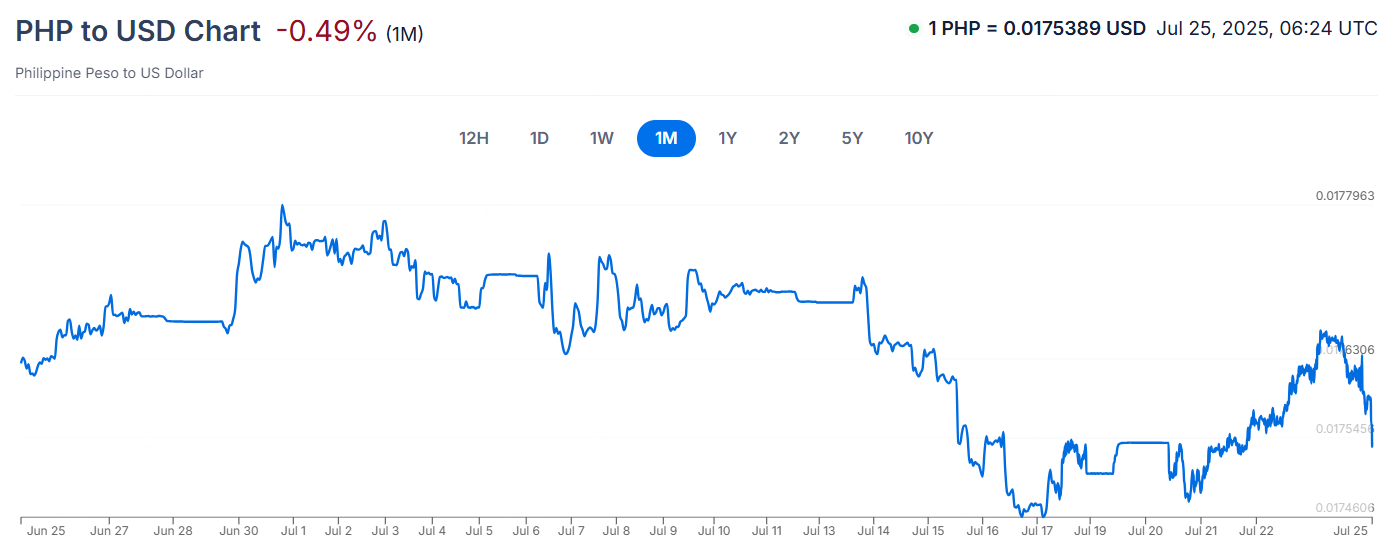Screen dimensions: 1390x543
Task: Click the Jul 25, 2025 timestamp
Action: tap(1266, 29)
